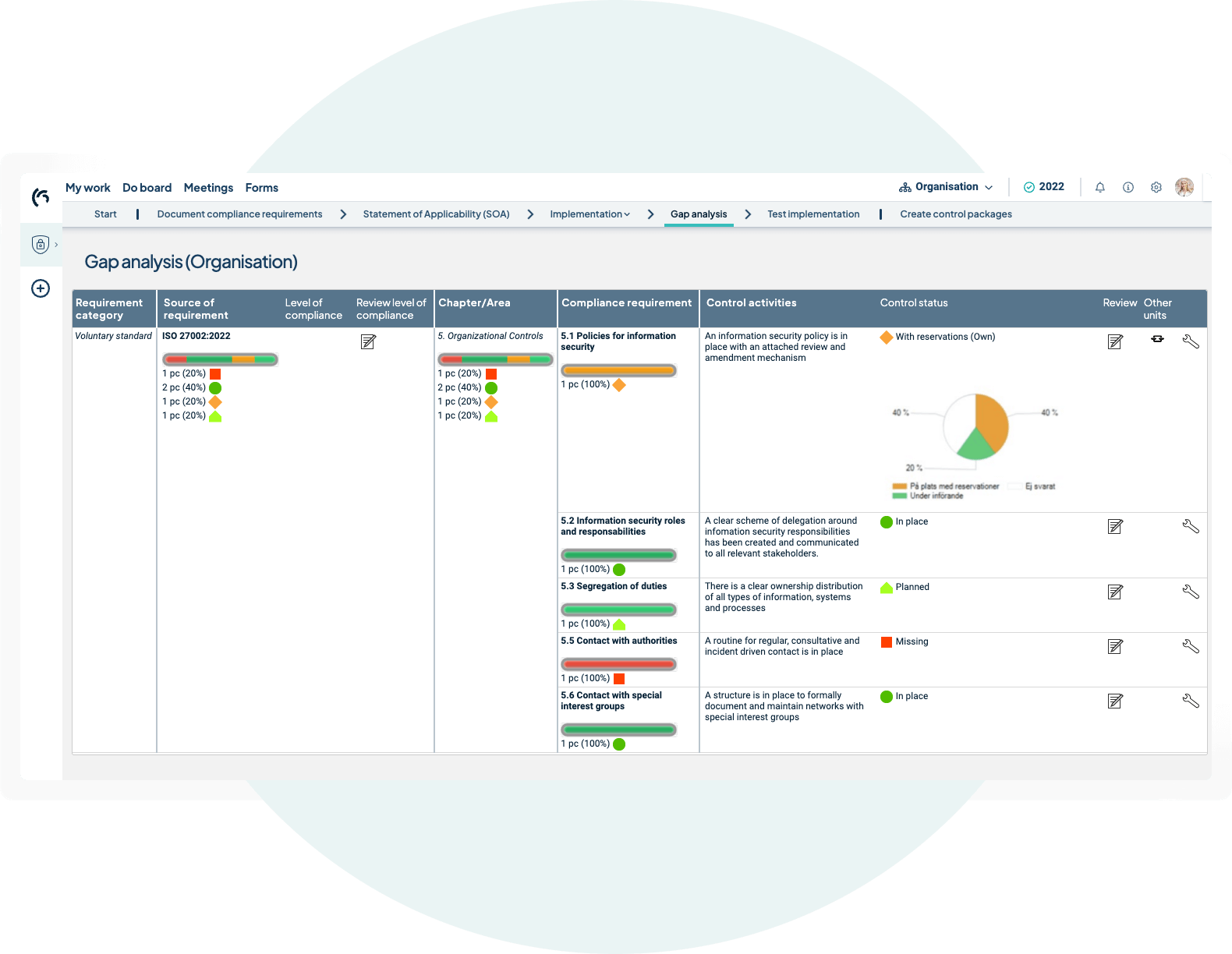The height and width of the screenshot is (954, 1232).
Task: Select the Gap analysis tab
Action: coord(699,214)
